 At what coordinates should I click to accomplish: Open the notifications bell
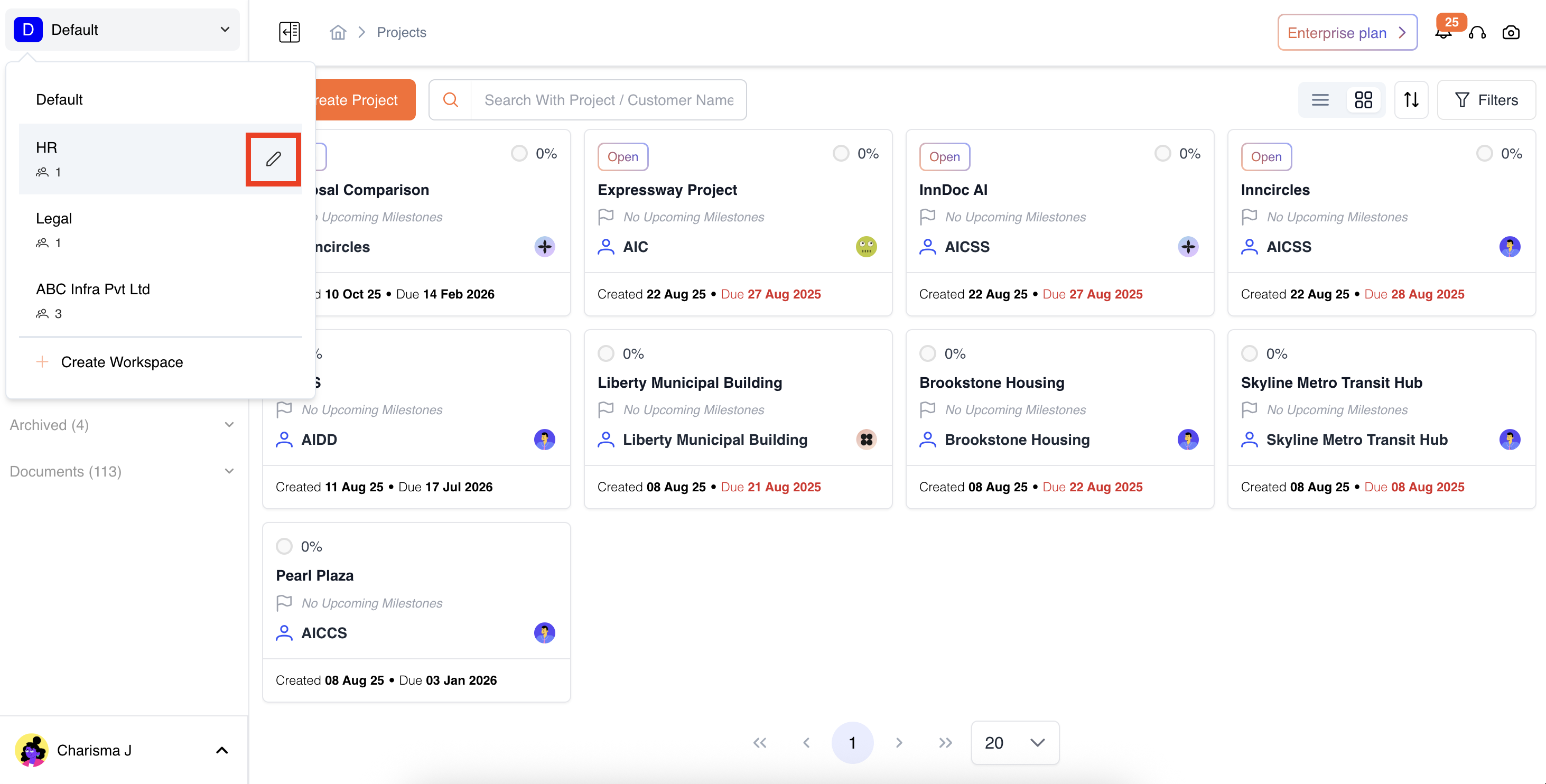tap(1443, 34)
